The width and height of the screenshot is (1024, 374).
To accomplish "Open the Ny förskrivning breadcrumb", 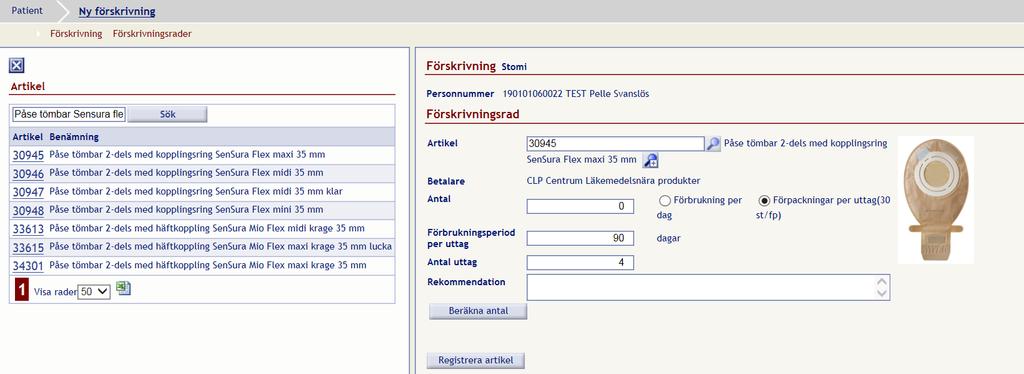I will [117, 12].
